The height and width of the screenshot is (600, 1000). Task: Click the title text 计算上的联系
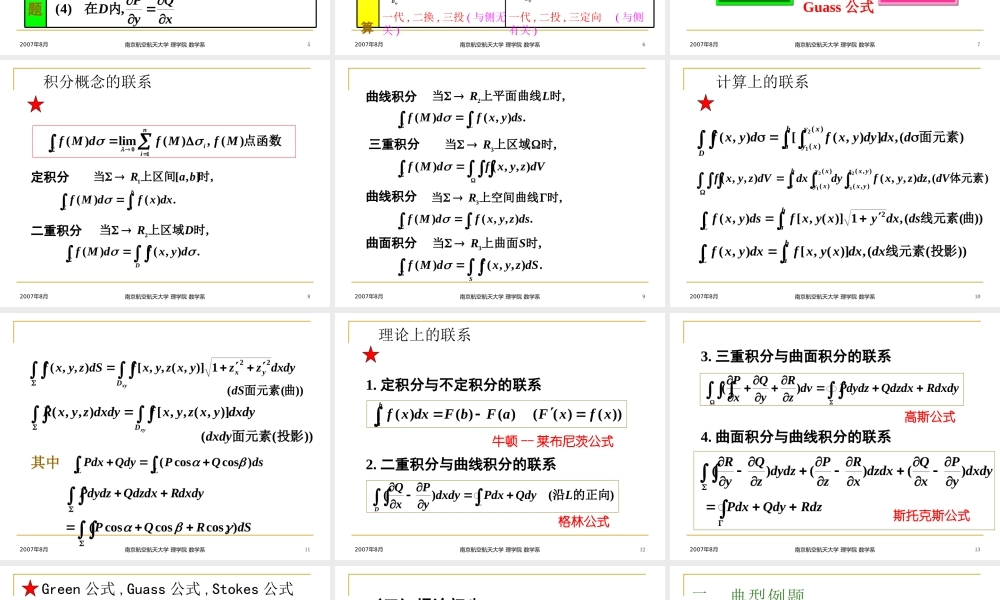(x=762, y=82)
